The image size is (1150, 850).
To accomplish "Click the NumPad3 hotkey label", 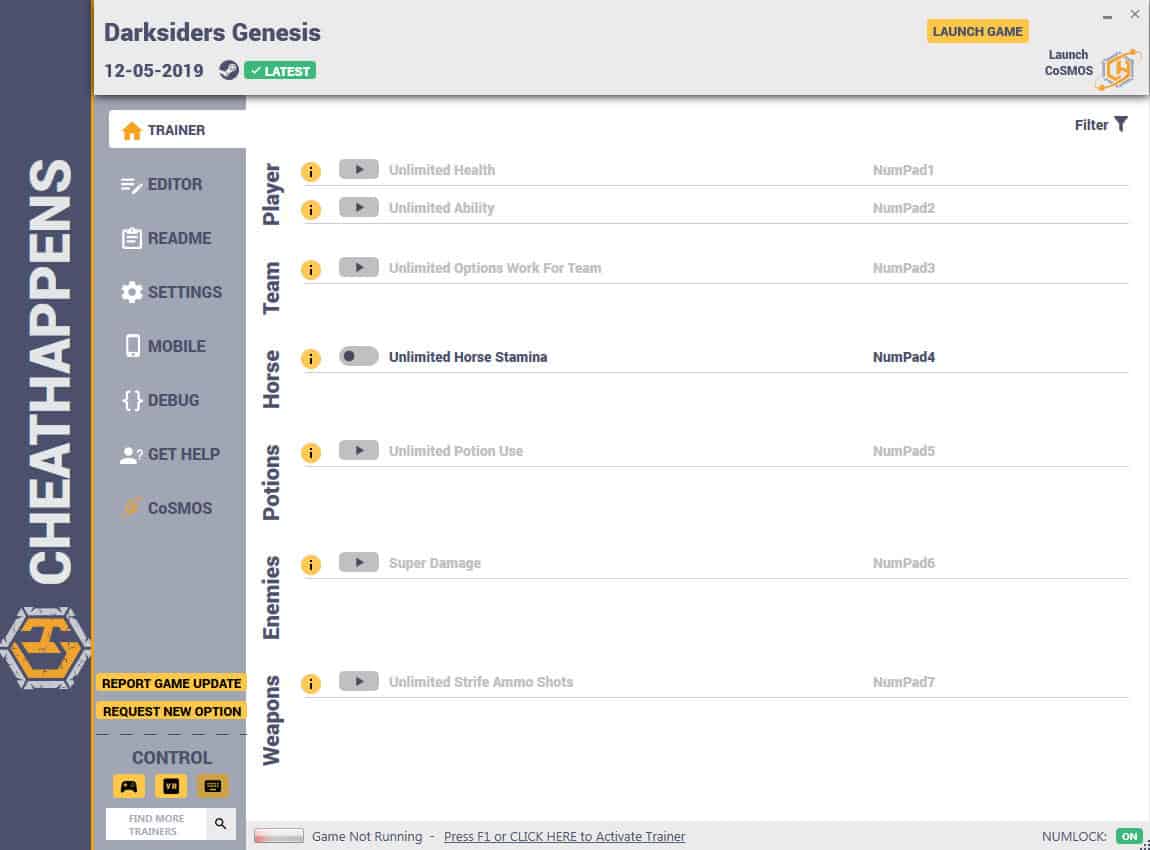I will (x=904, y=268).
